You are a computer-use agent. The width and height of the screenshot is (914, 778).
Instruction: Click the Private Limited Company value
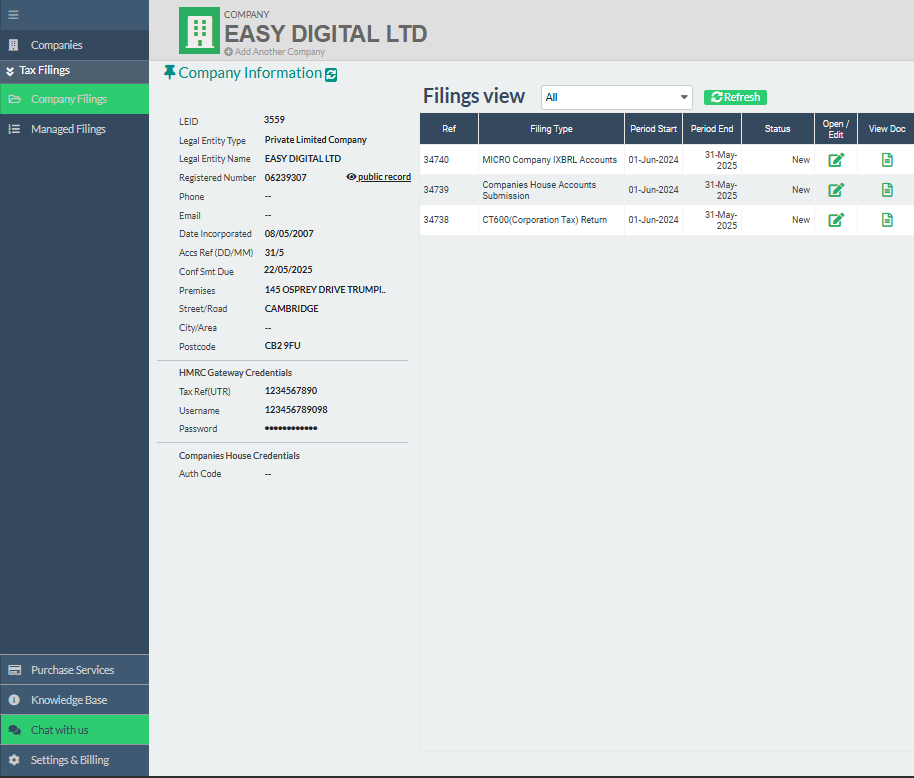[315, 140]
